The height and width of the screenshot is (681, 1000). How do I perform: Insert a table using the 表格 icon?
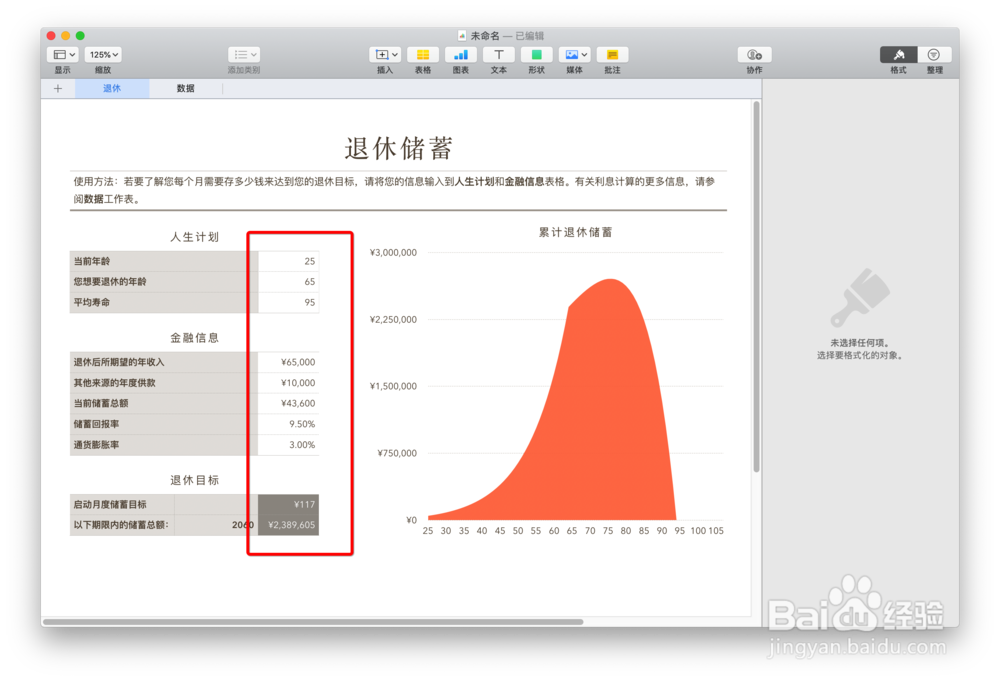(x=422, y=55)
